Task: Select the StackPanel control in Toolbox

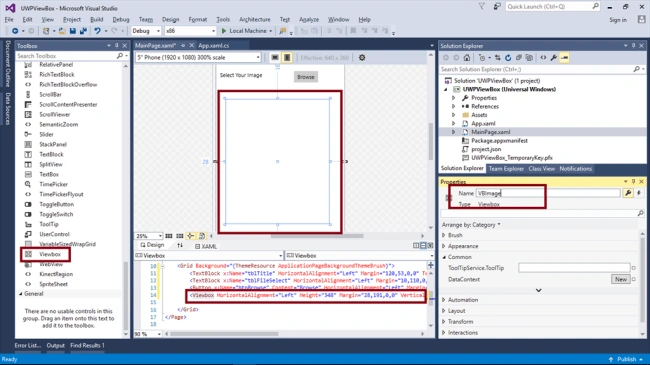Action: [53, 144]
